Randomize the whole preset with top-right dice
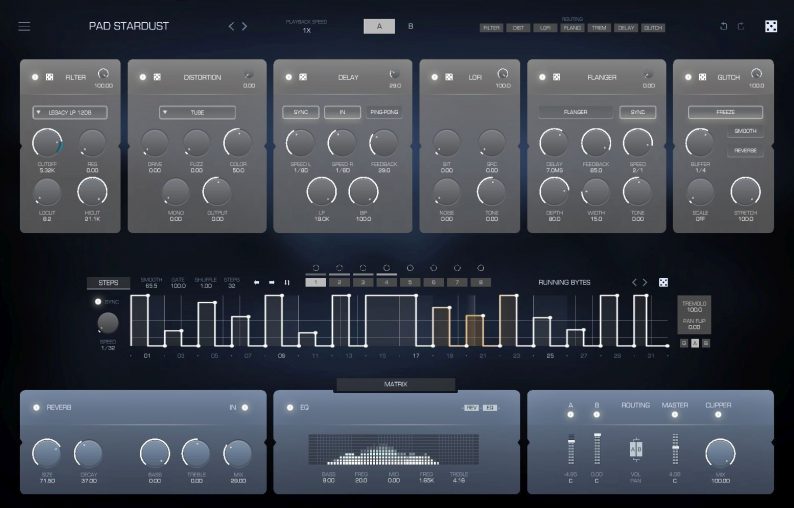Screen dimensions: 794x508 (771, 26)
